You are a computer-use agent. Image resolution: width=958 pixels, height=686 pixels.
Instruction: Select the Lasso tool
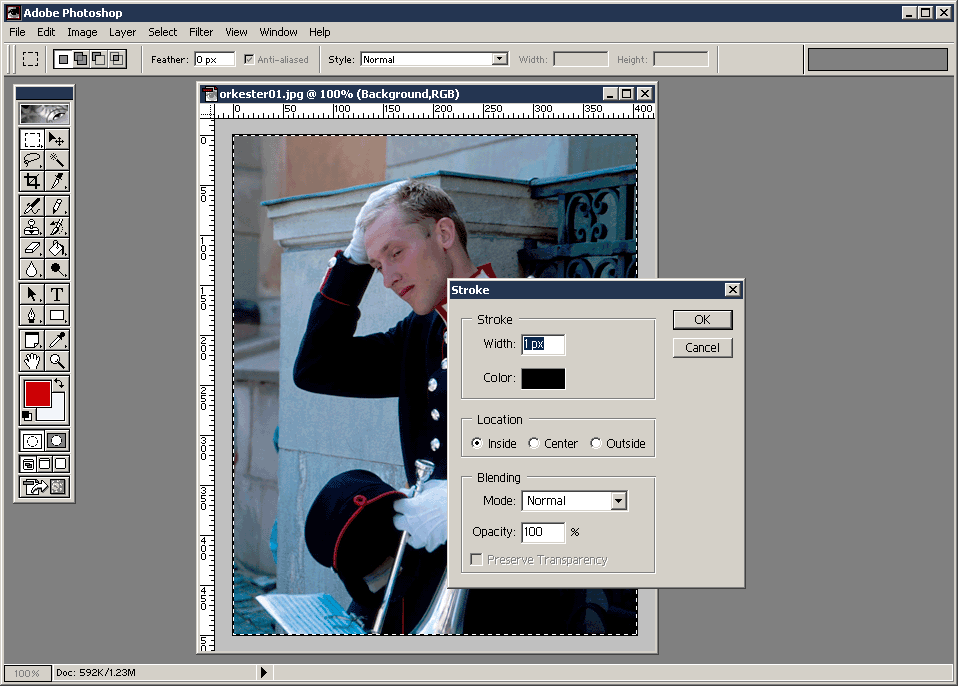coord(32,160)
